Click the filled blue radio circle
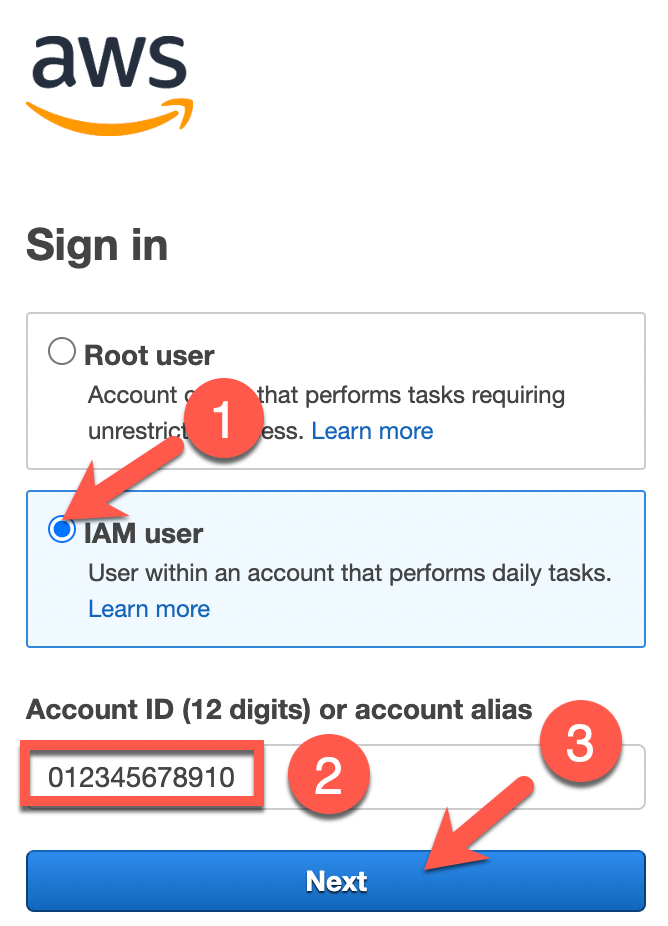Screen dimensions: 668x926 coord(61,531)
